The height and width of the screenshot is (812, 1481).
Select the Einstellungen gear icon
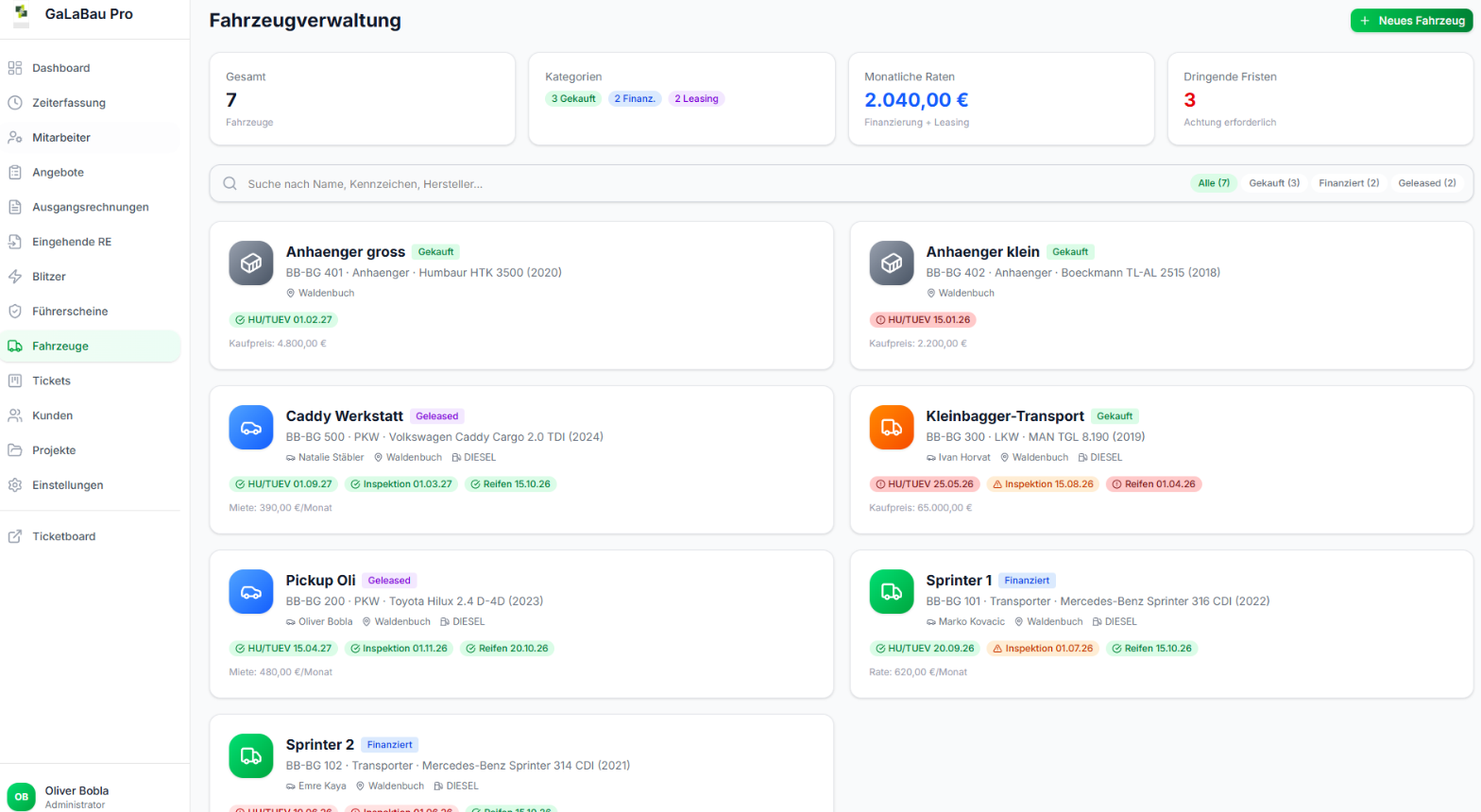(15, 485)
